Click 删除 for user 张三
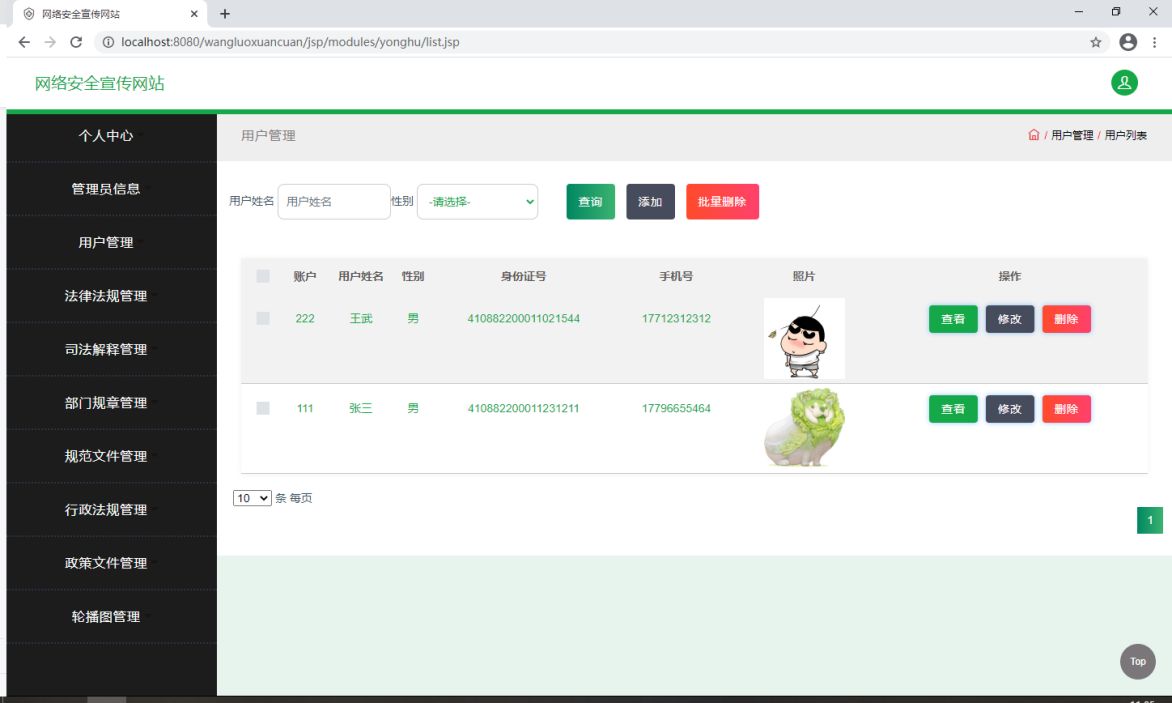 [x=1067, y=409]
